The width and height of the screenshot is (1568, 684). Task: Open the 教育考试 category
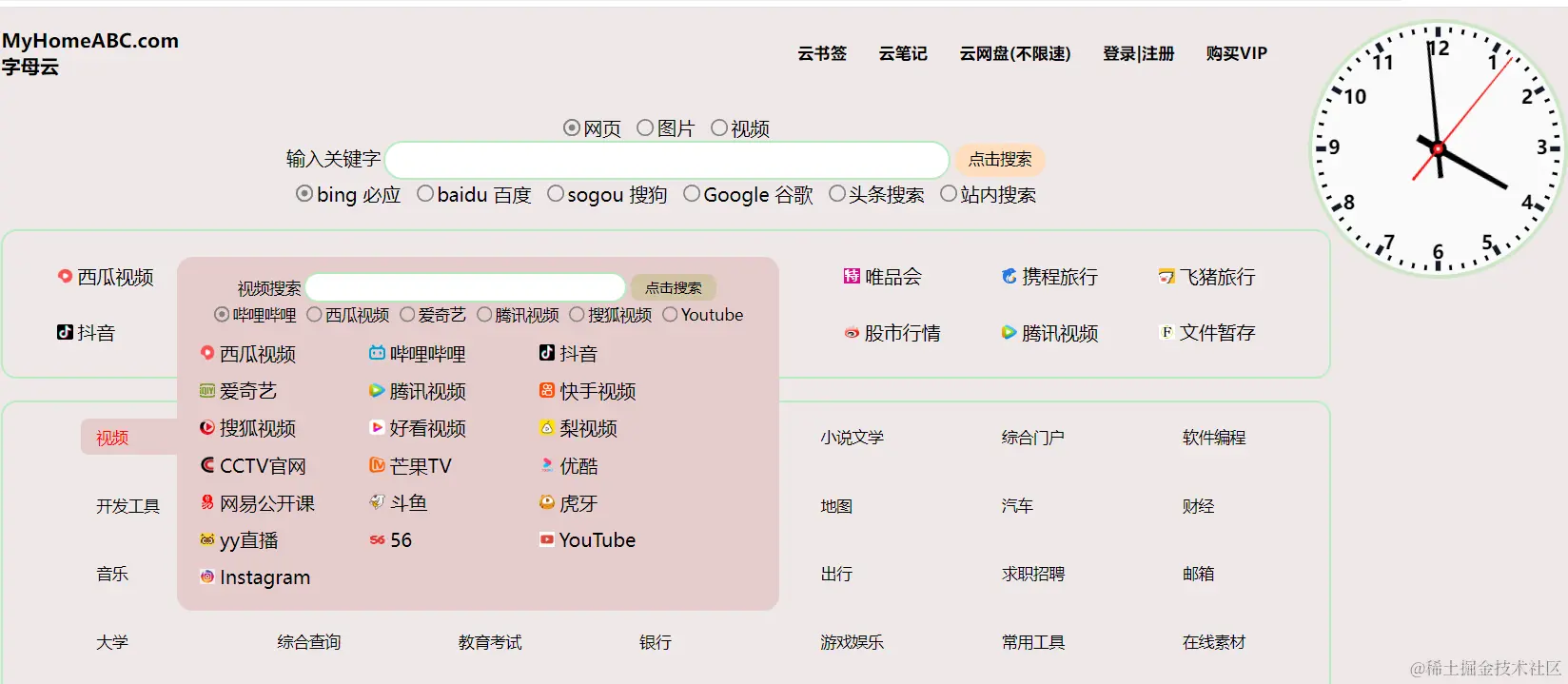click(x=490, y=642)
